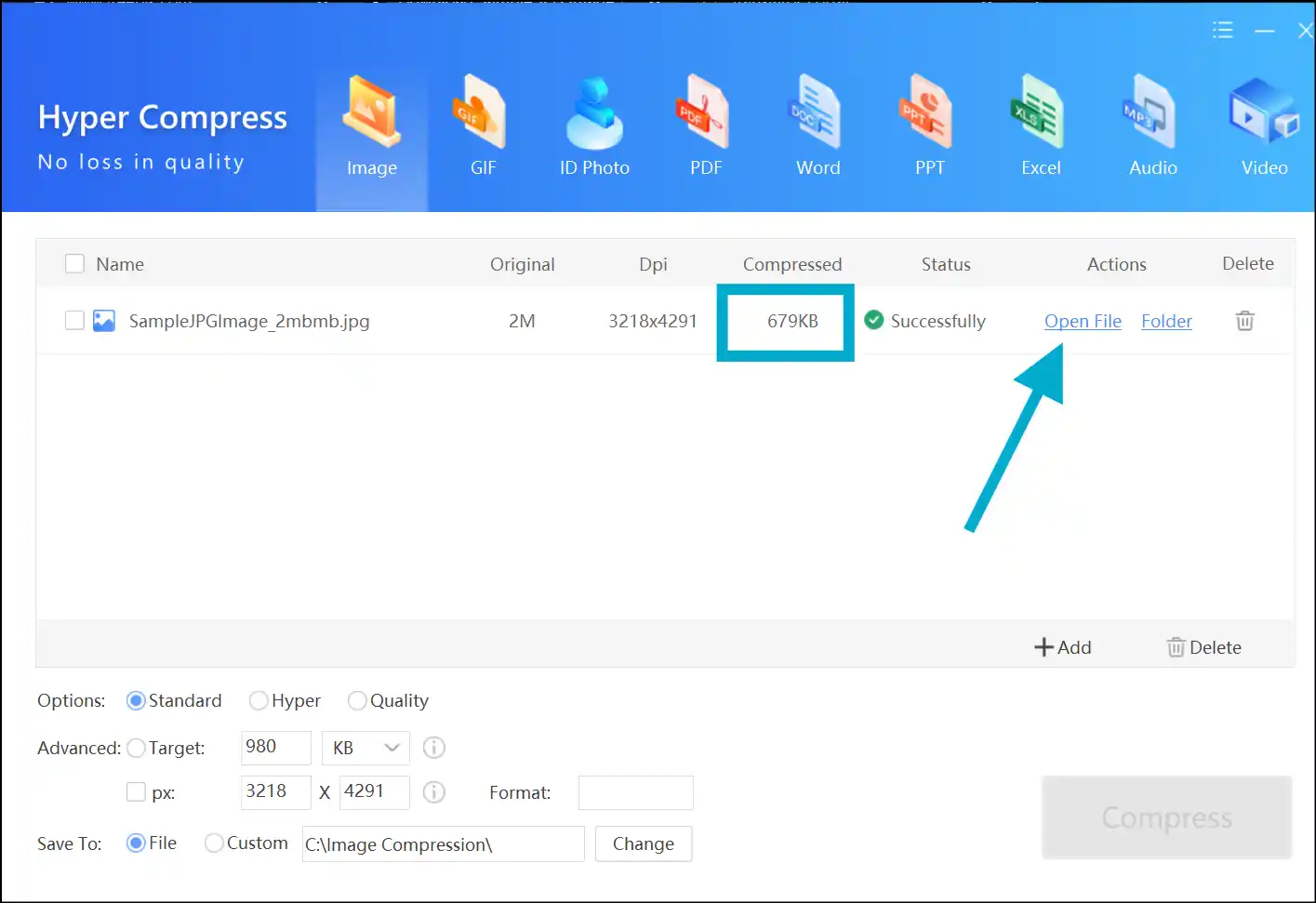
Task: Open File for the compressed image
Action: pos(1083,321)
